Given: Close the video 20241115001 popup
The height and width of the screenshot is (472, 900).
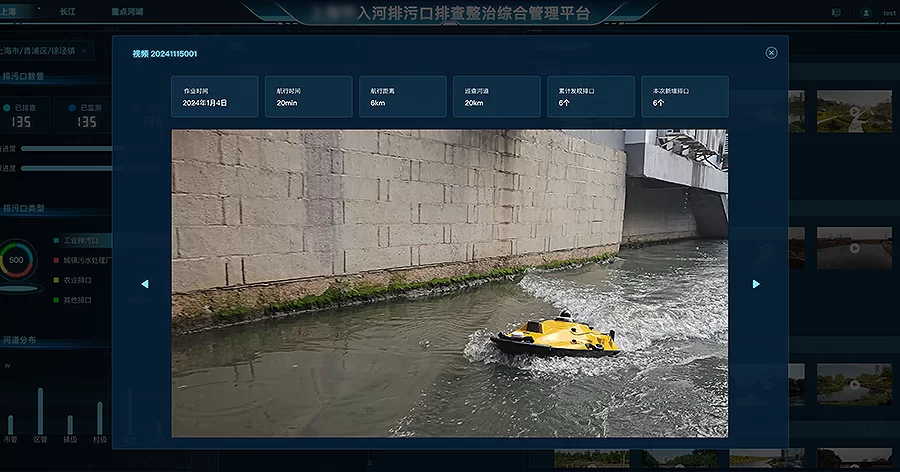Looking at the screenshot, I should point(771,53).
